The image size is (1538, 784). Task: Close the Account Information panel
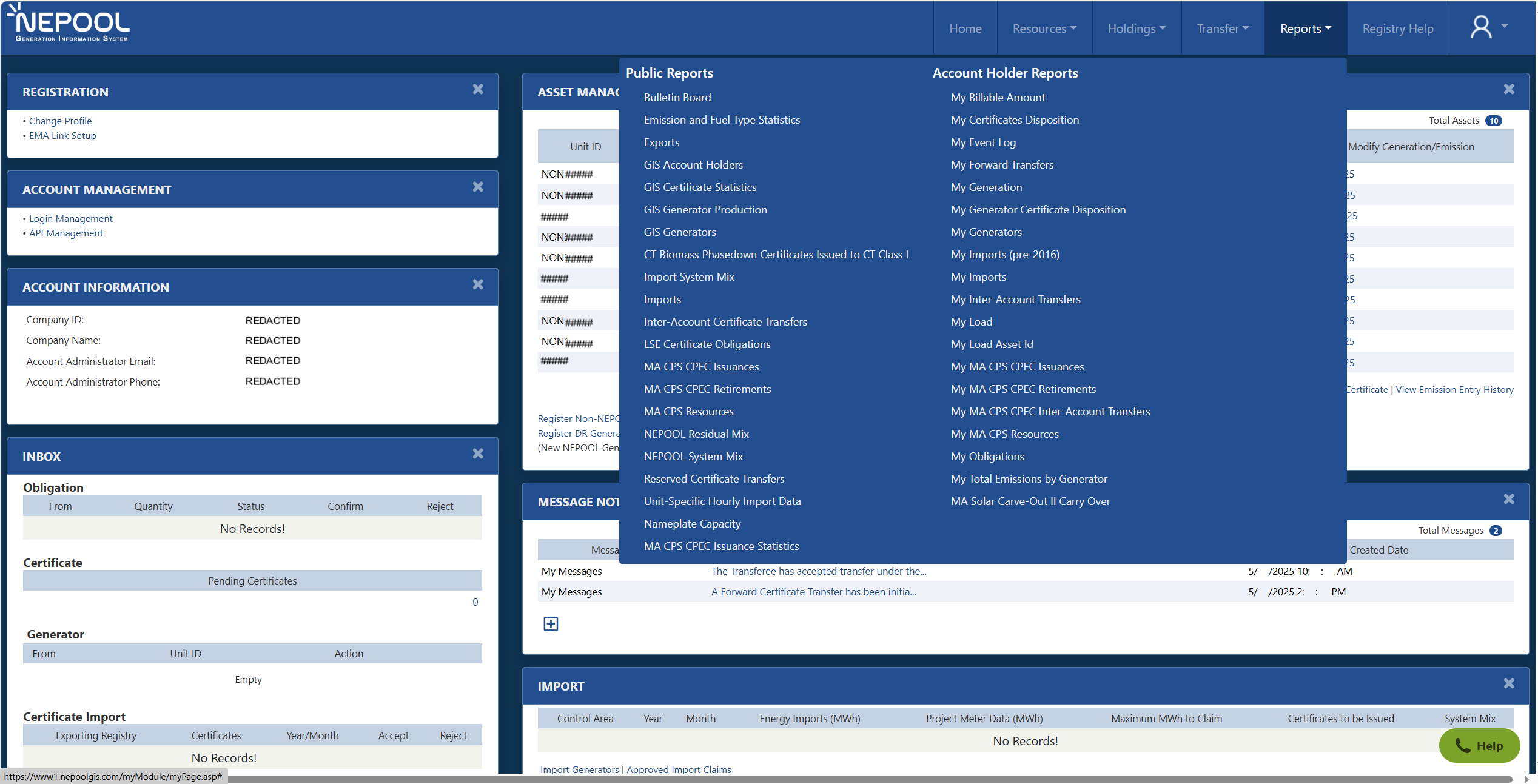click(478, 285)
